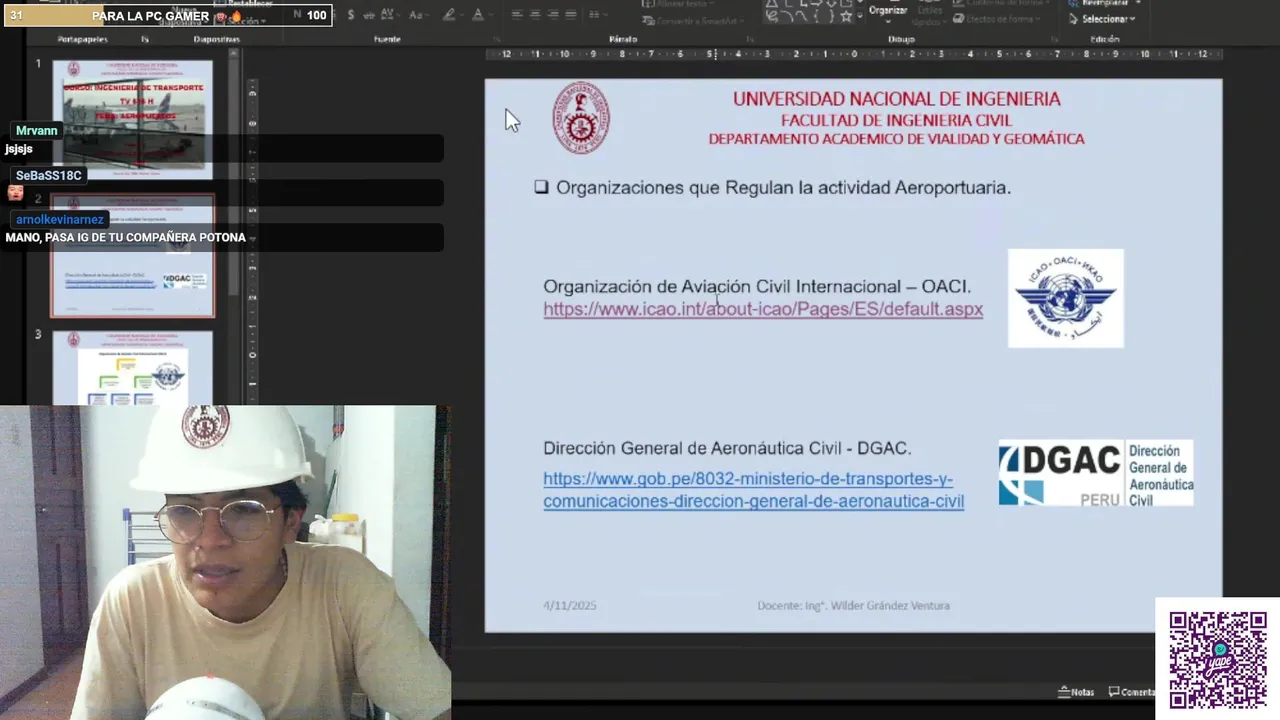This screenshot has width=1280, height=720.
Task: Open Estilos rápidos gallery
Action: (929, 15)
